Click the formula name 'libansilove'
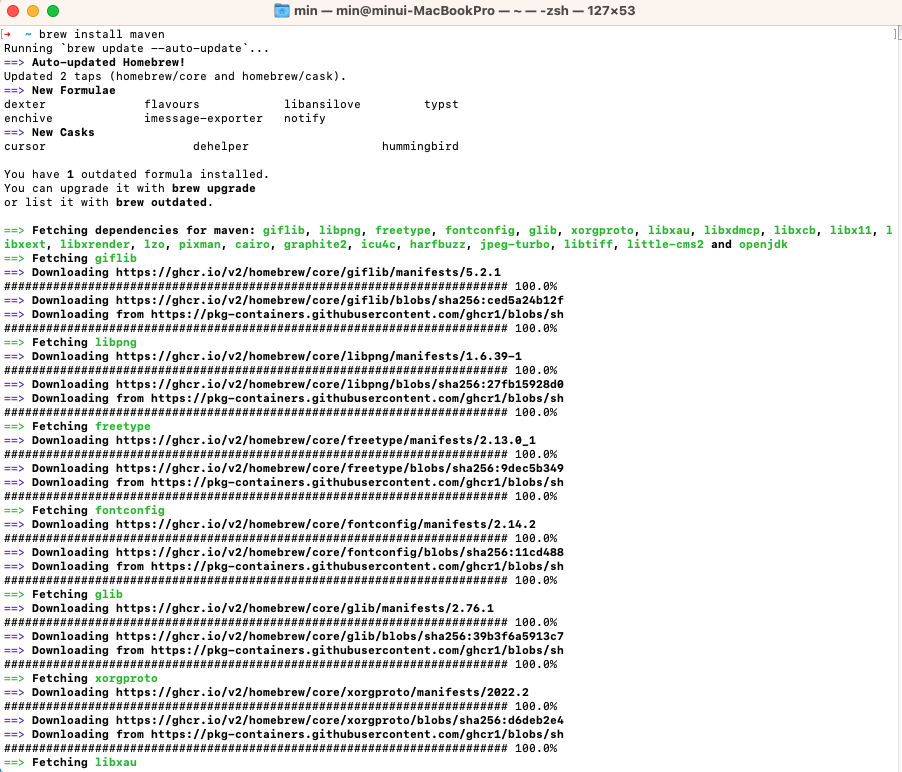Image resolution: width=902 pixels, height=772 pixels. [322, 104]
